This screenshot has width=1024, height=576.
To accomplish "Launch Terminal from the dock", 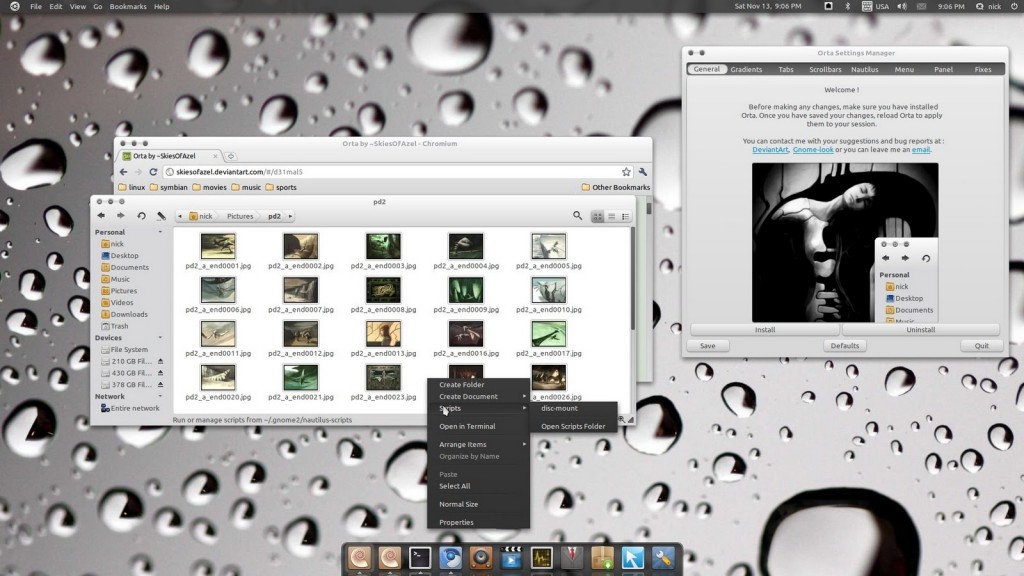I will 420,558.
